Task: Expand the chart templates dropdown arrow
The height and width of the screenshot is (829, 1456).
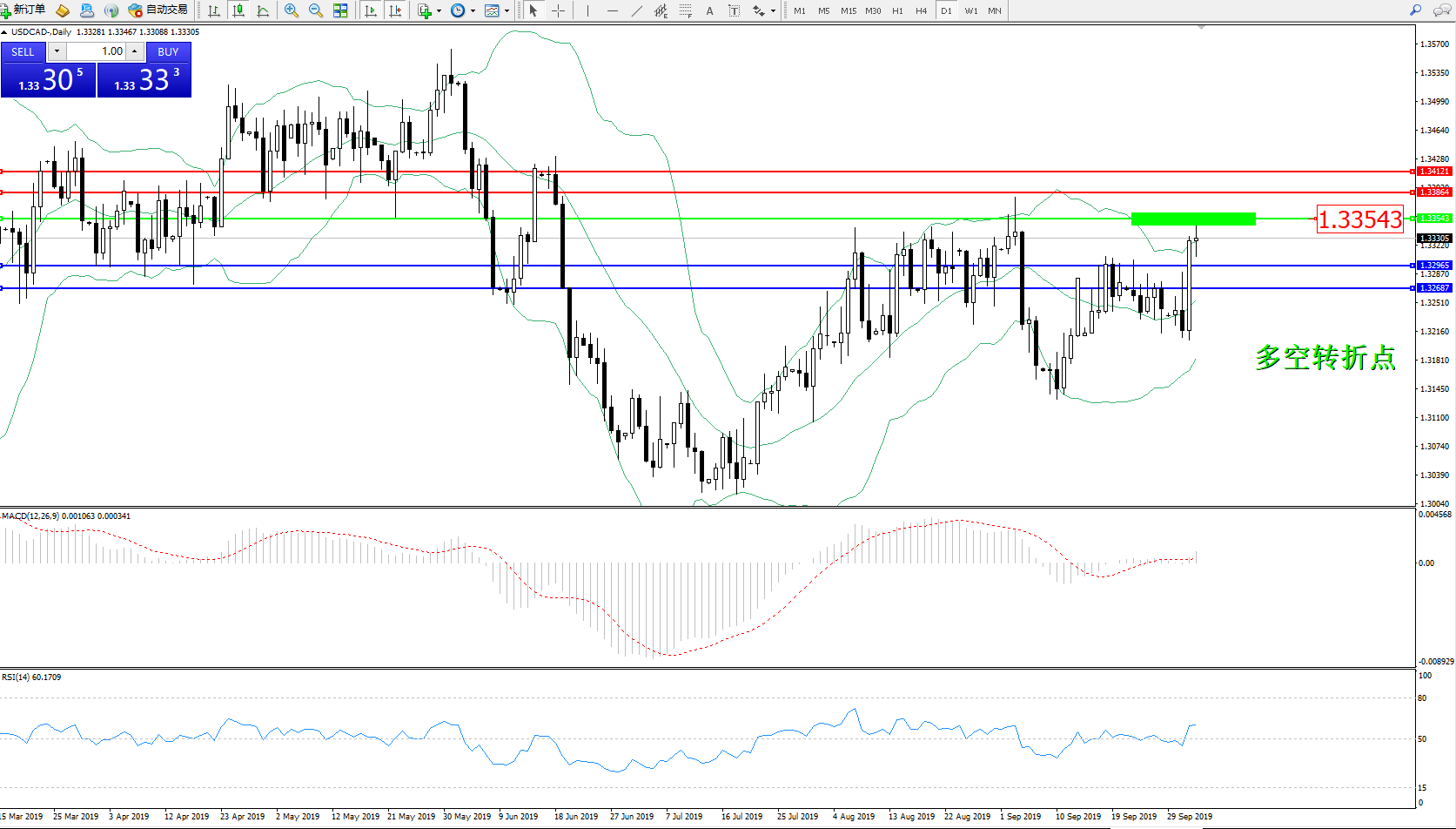Action: 507,10
